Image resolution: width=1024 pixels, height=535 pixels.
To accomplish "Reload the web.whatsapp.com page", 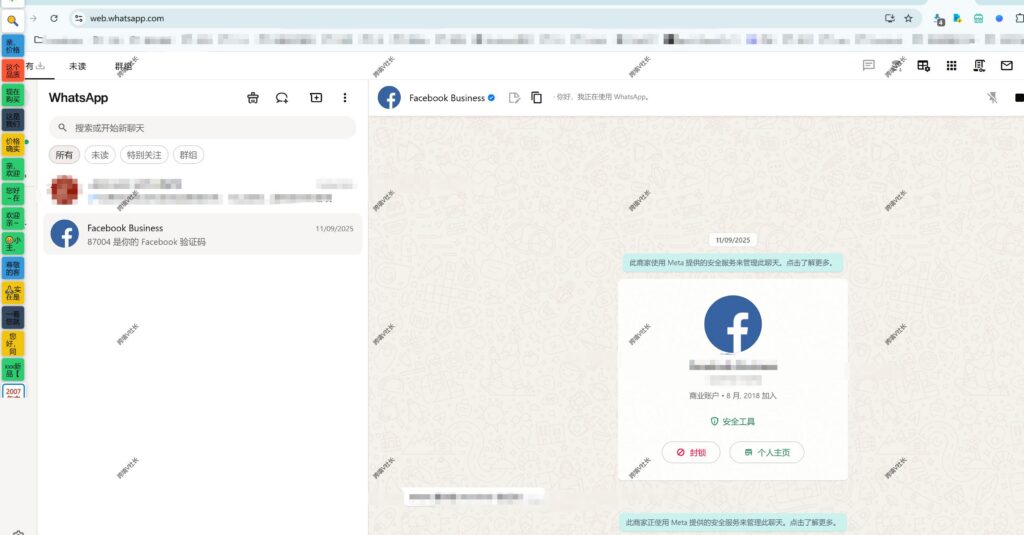I will [x=54, y=18].
